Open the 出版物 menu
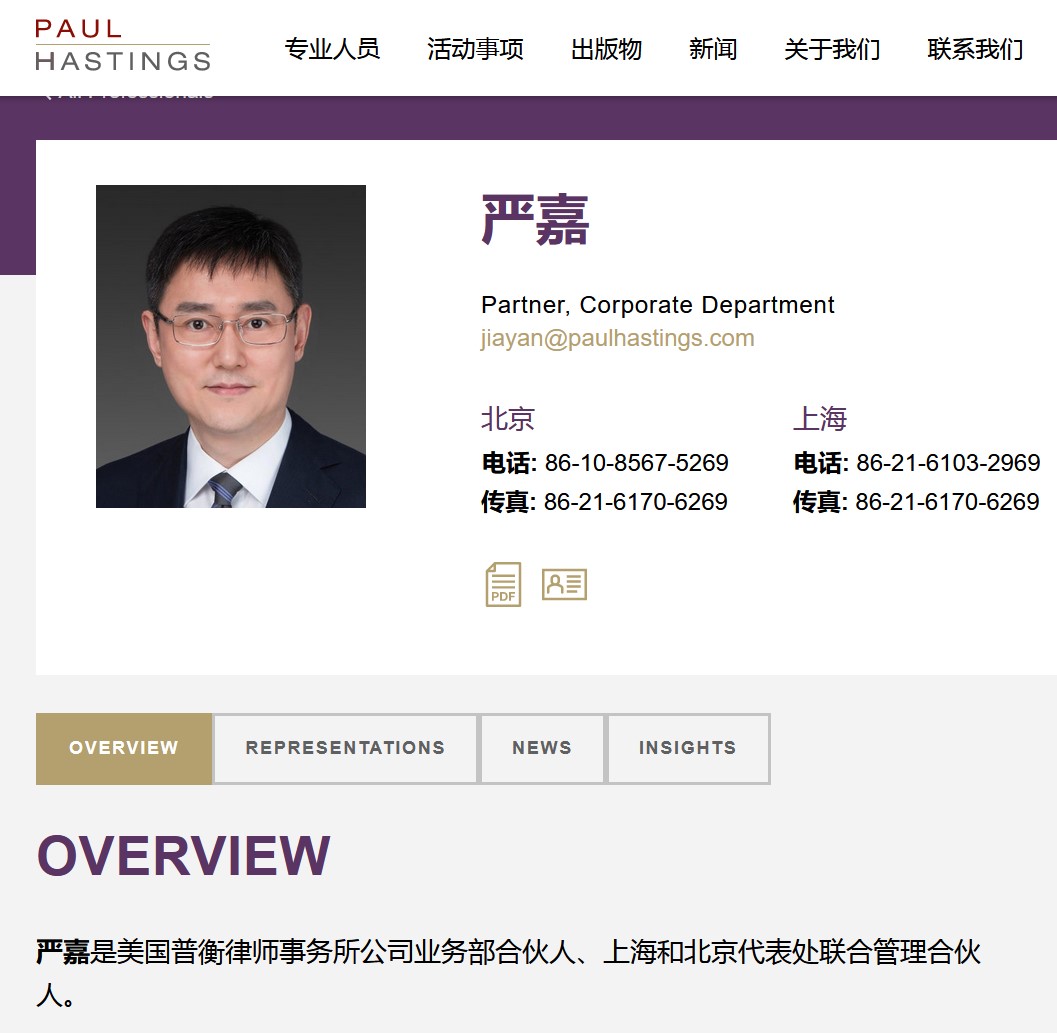1057x1033 pixels. pos(606,49)
